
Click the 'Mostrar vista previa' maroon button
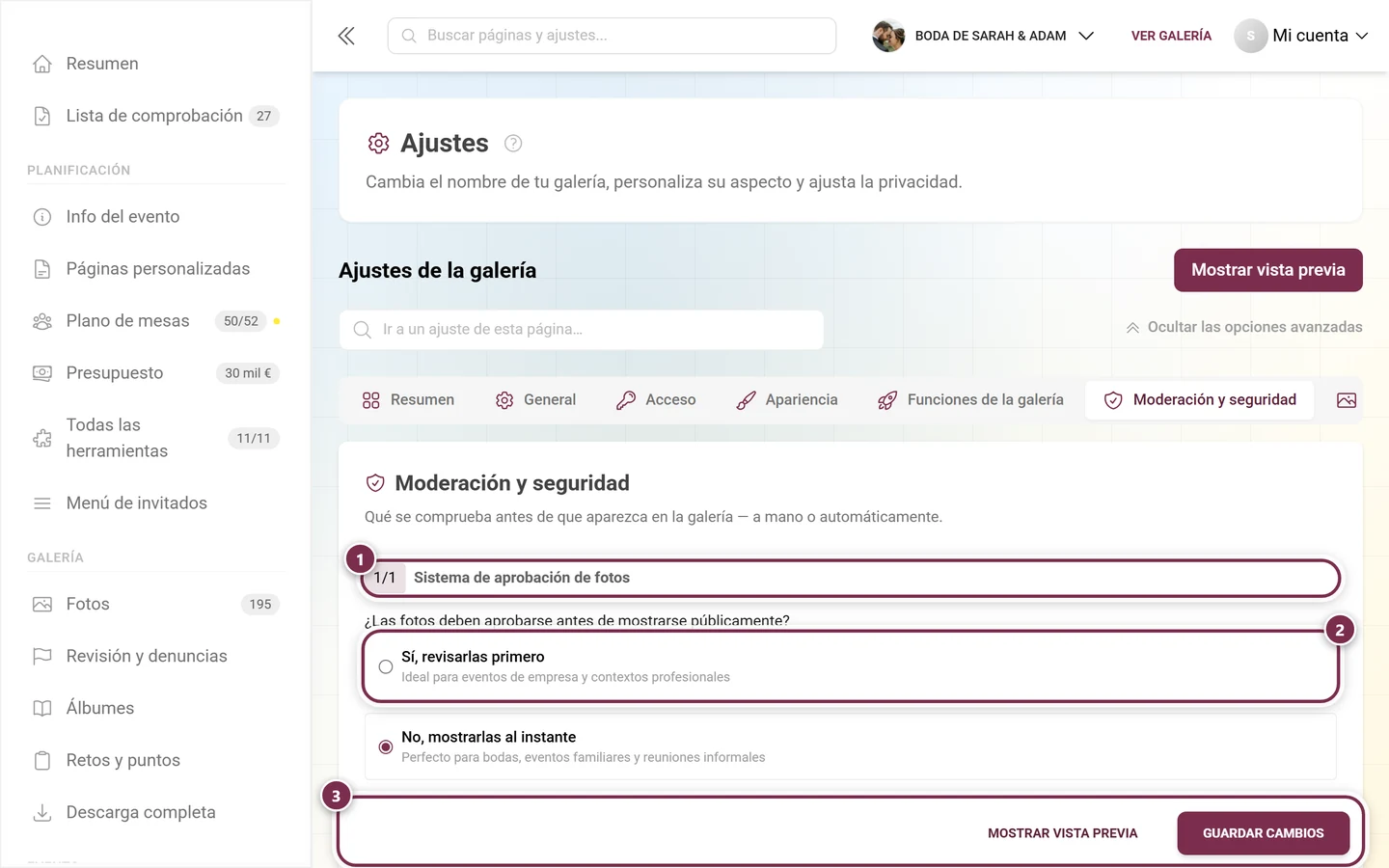(x=1268, y=270)
